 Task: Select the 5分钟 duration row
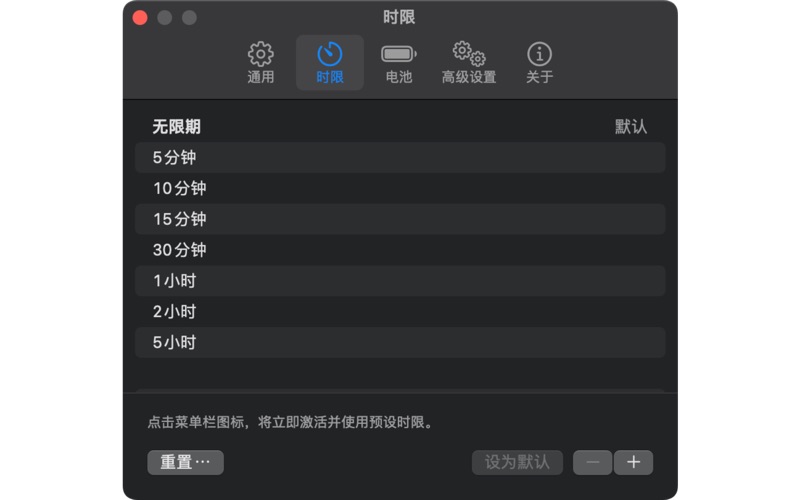click(x=400, y=157)
